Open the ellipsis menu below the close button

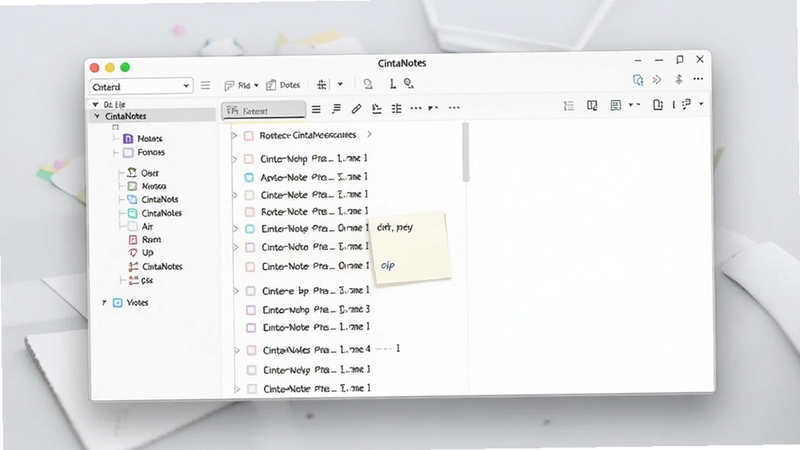coord(698,79)
